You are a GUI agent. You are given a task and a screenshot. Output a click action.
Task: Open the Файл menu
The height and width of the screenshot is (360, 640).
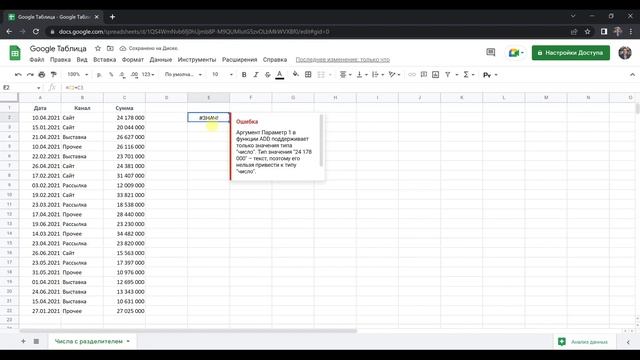tap(37, 60)
